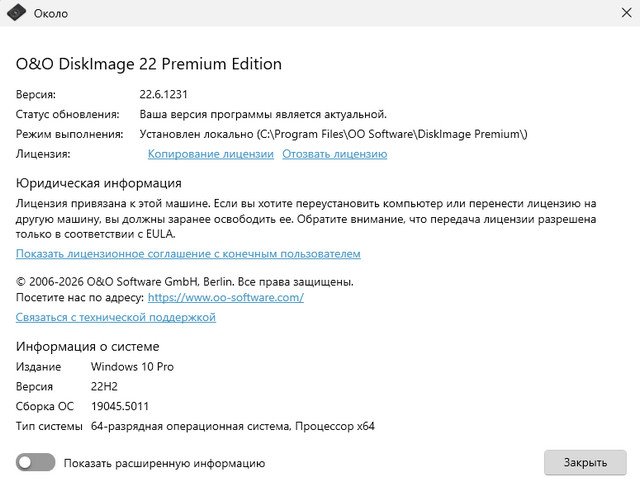The height and width of the screenshot is (487, 640).
Task: Open the Копирование лицензии link
Action: pyautogui.click(x=210, y=154)
